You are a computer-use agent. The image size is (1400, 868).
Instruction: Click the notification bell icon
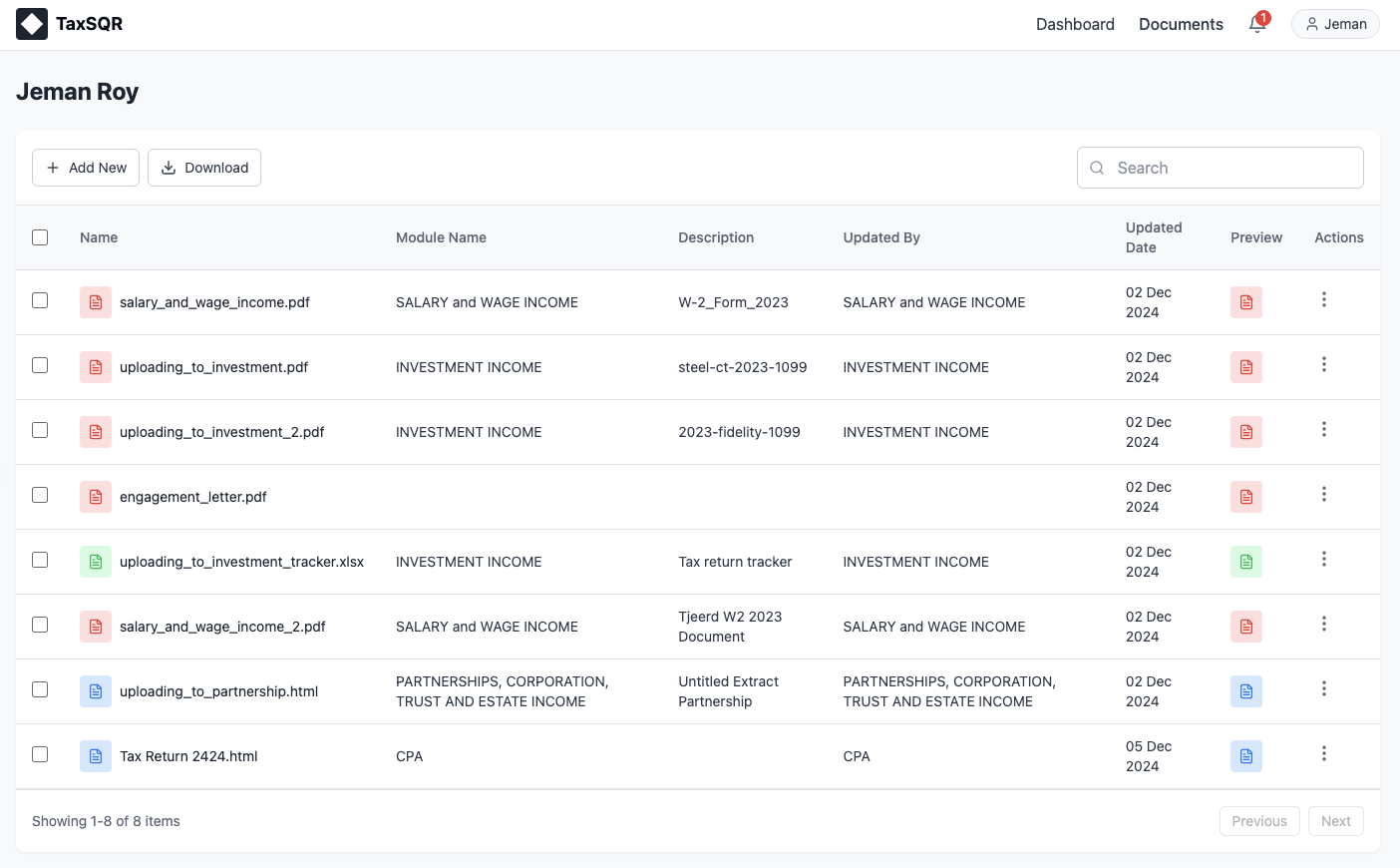click(1257, 24)
